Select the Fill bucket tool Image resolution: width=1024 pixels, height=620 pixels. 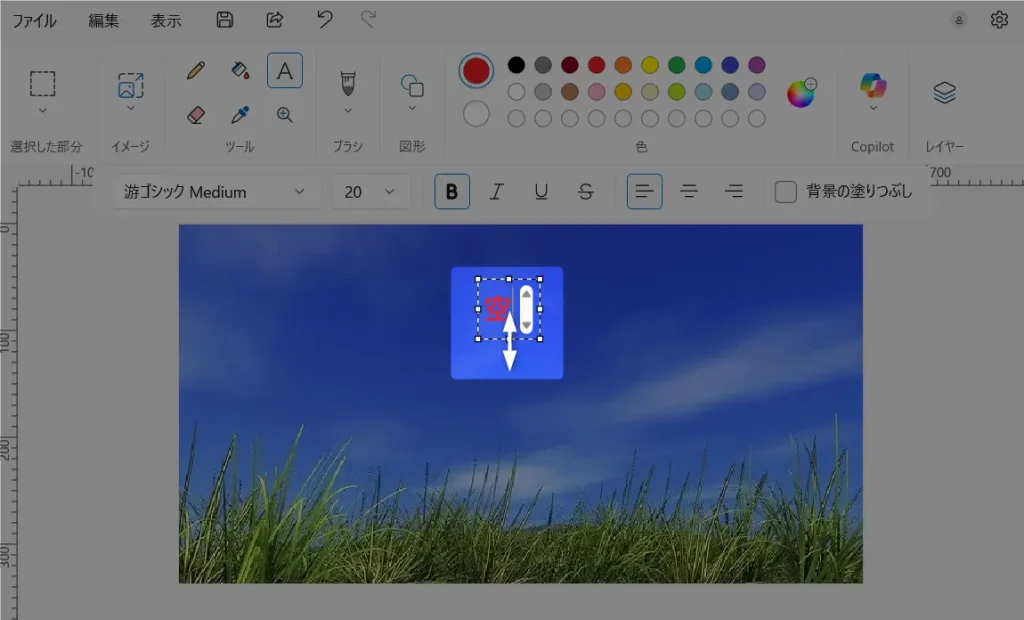240,70
